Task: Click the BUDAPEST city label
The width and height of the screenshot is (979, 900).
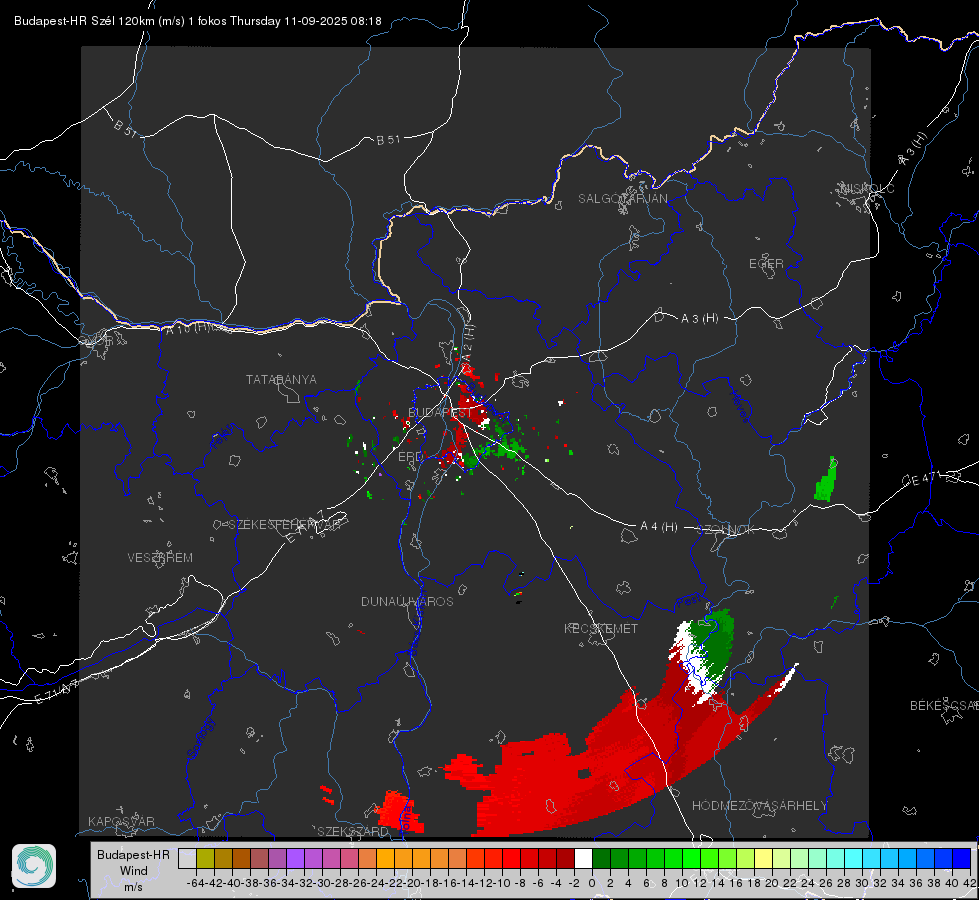Action: (440, 412)
